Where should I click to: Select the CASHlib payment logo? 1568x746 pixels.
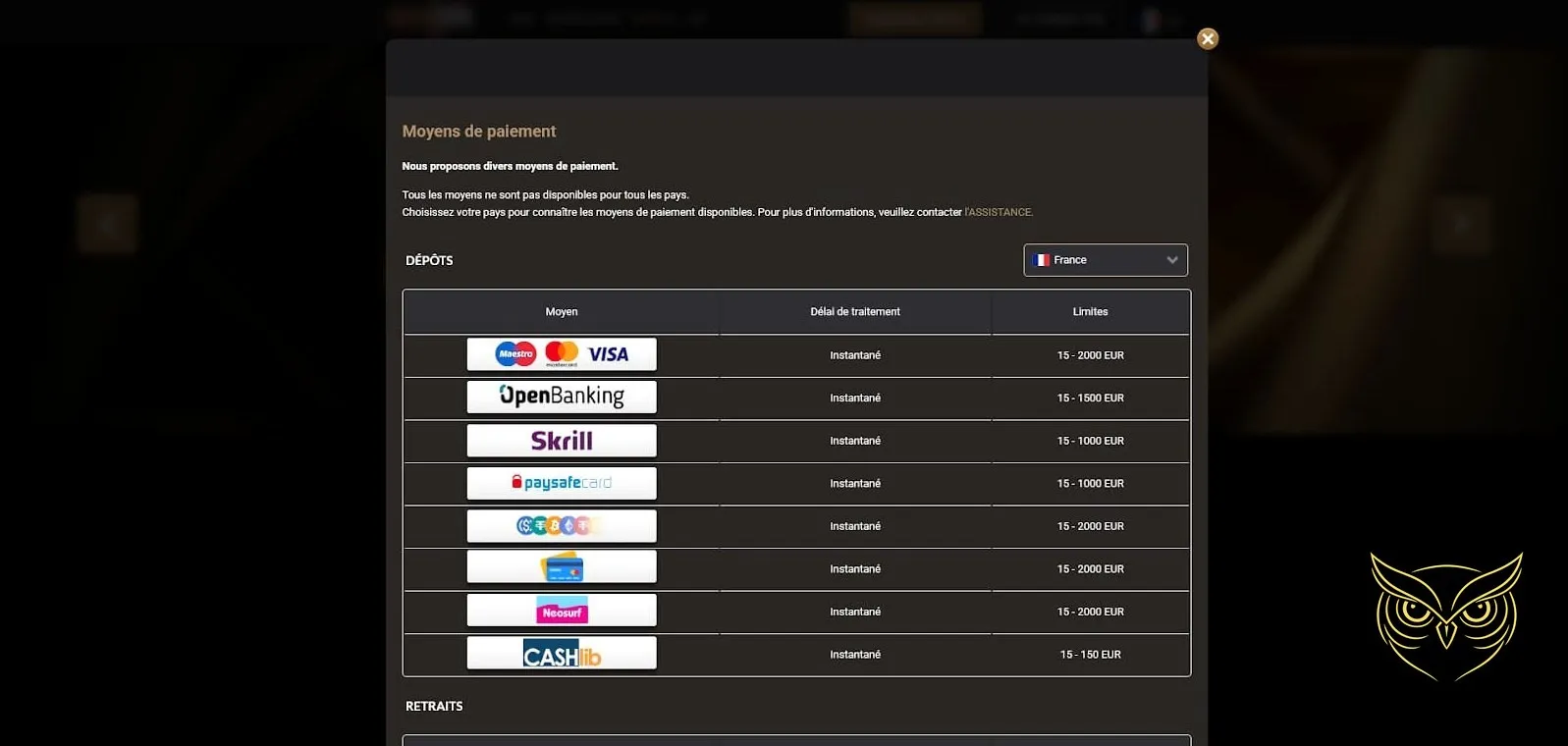click(562, 654)
